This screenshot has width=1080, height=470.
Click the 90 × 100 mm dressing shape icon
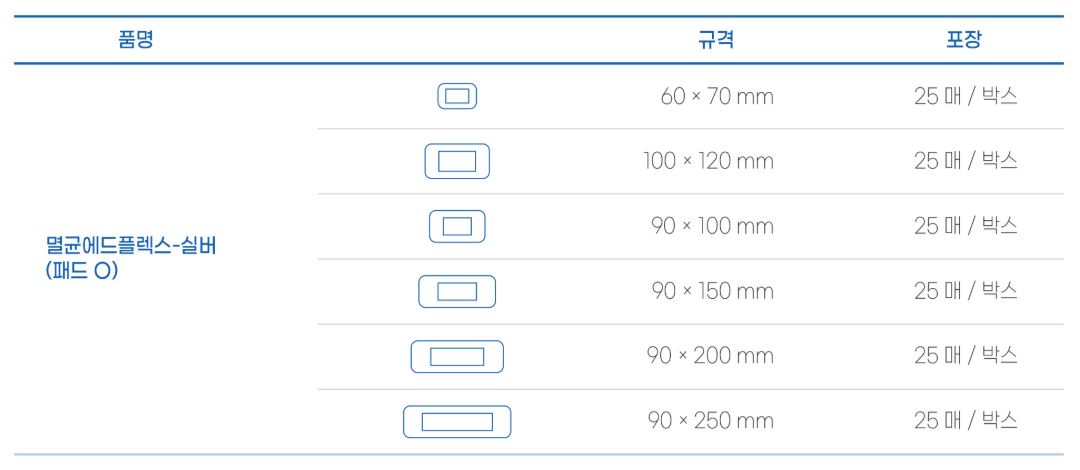[457, 226]
